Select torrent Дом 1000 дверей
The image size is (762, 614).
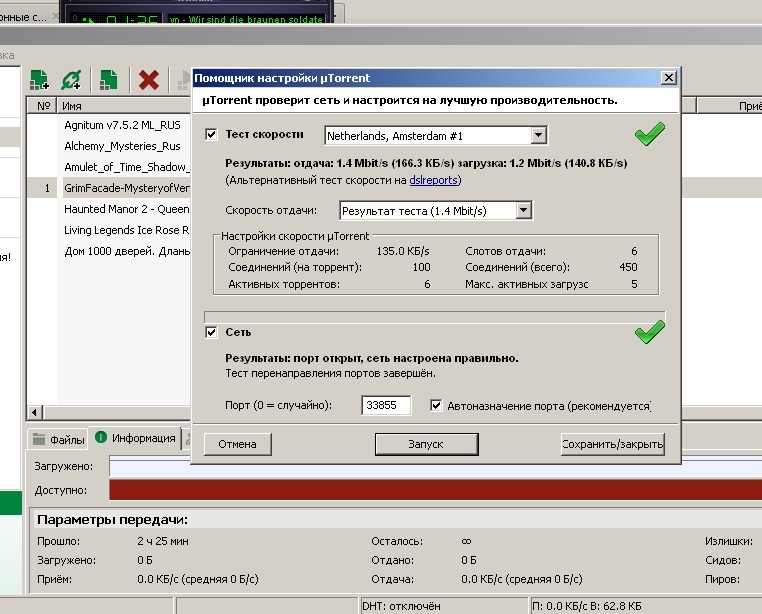coord(126,251)
